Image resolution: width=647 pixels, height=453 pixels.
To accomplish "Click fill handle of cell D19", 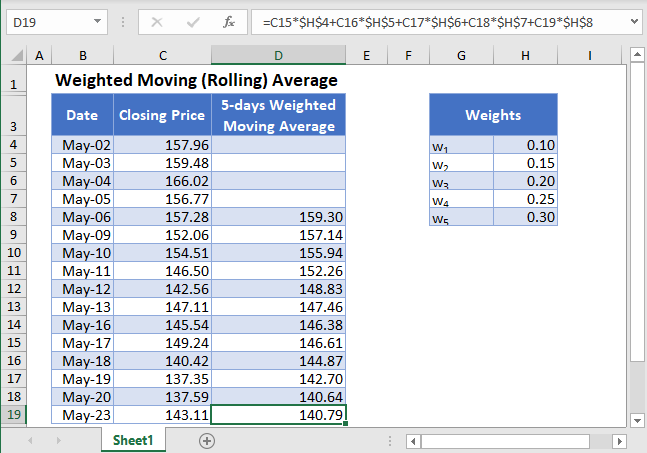I will tap(345, 423).
